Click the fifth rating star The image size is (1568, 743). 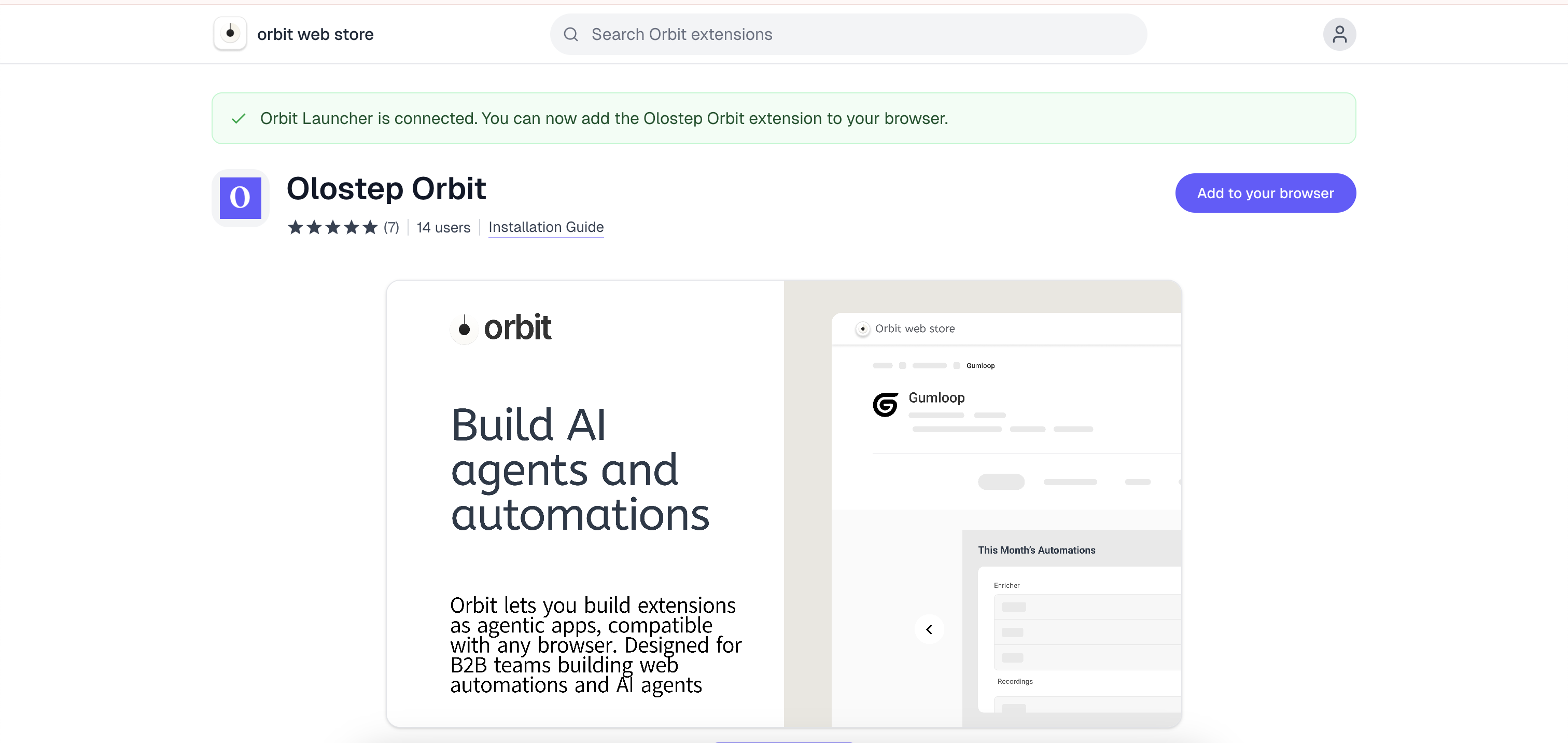point(371,227)
